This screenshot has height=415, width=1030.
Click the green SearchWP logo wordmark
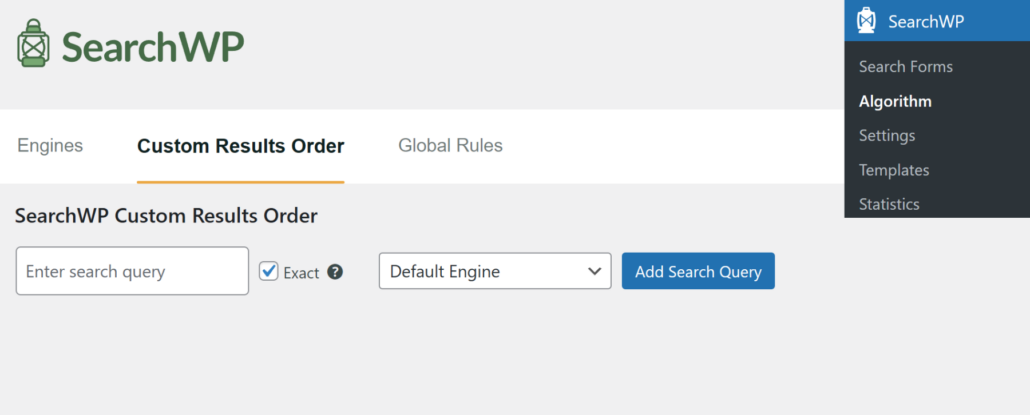coord(153,46)
